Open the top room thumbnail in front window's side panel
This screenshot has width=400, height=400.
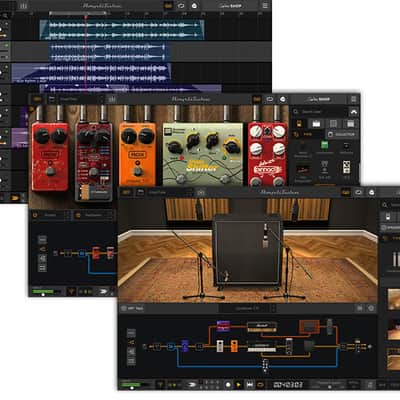pyautogui.click(x=393, y=299)
